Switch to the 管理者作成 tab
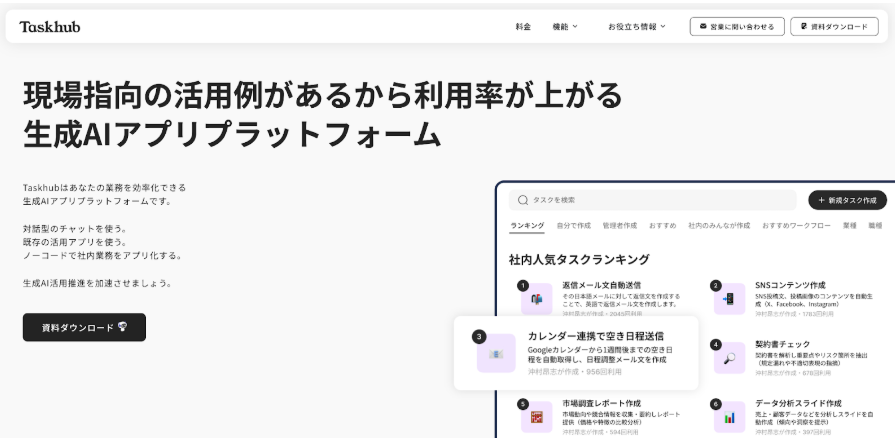This screenshot has height=438, width=895. 620,226
